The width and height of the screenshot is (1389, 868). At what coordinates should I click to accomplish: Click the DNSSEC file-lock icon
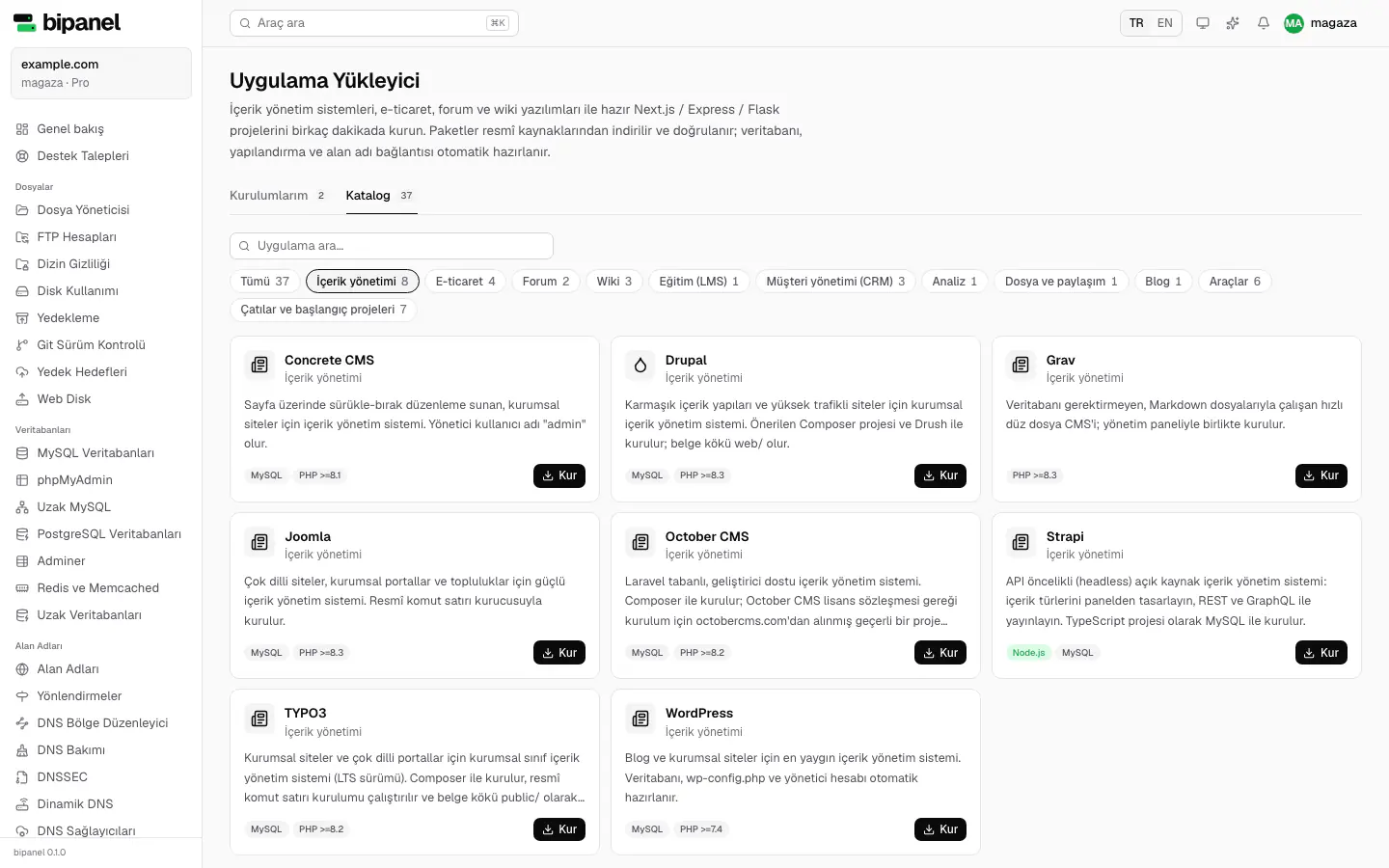pos(22,777)
